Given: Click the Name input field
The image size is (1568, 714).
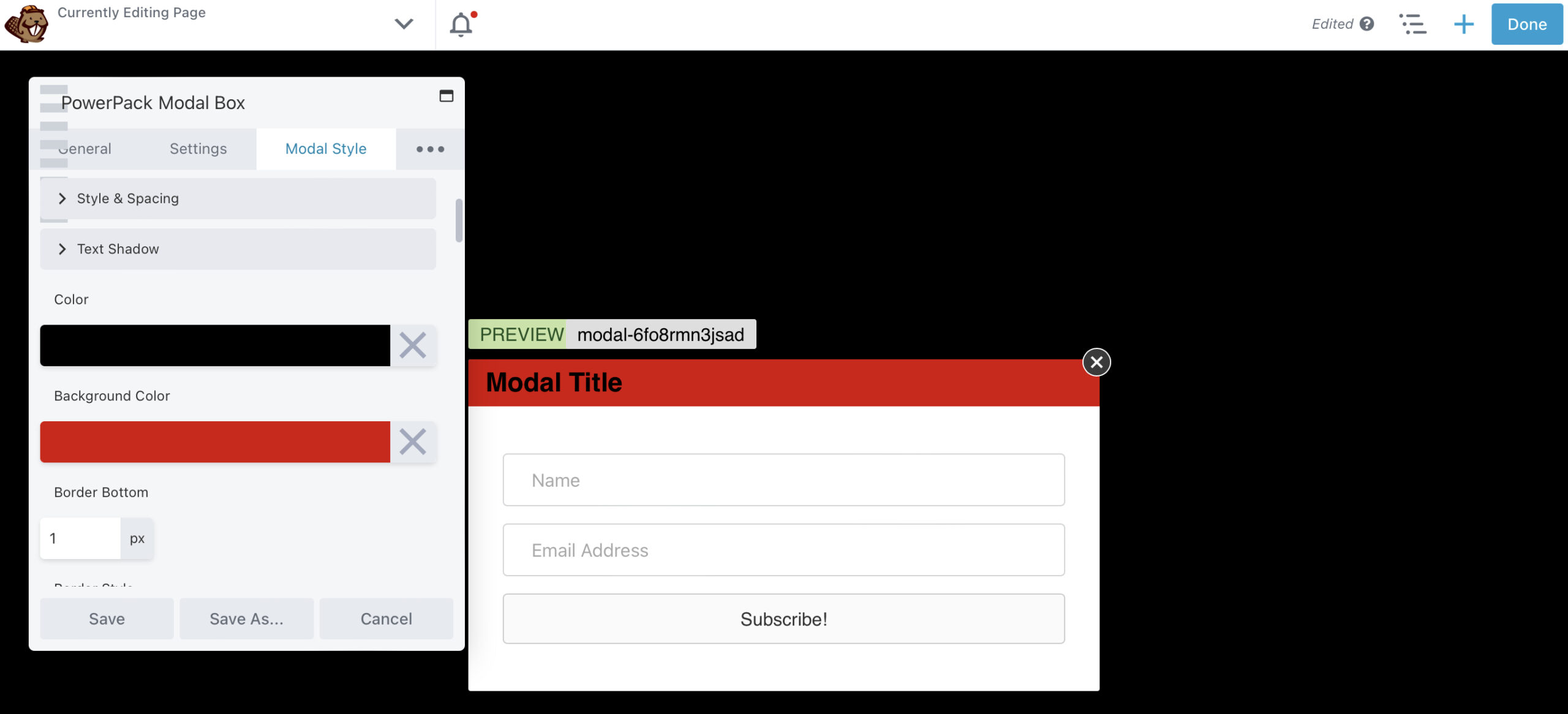Looking at the screenshot, I should tap(783, 480).
